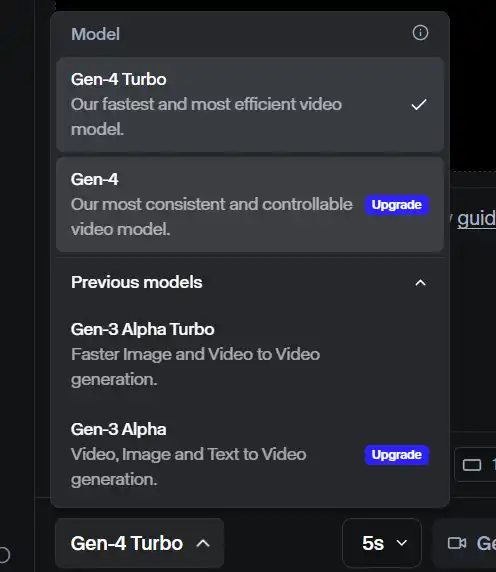The width and height of the screenshot is (496, 572).
Task: Click the model info icon
Action: 420,33
